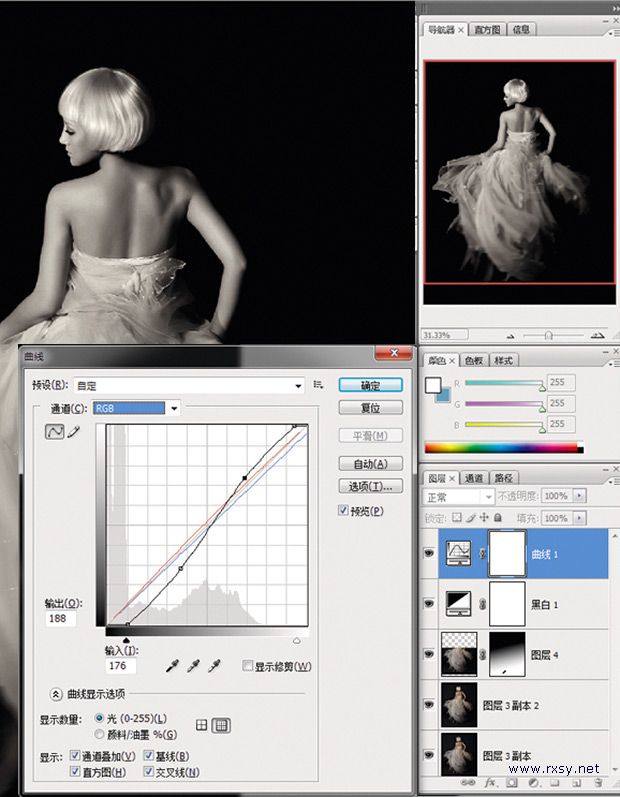This screenshot has width=620, height=797.
Task: Click the 确定 OK button
Action: point(370,385)
